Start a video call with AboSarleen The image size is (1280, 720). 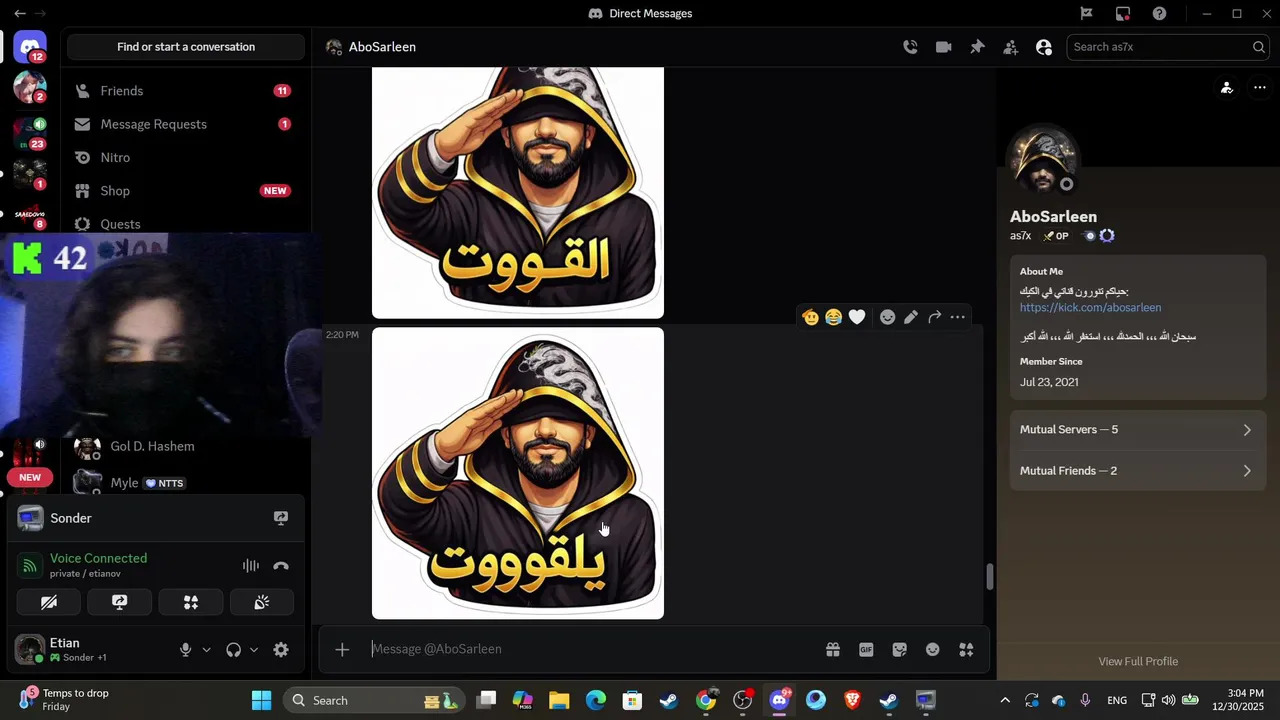[x=943, y=47]
